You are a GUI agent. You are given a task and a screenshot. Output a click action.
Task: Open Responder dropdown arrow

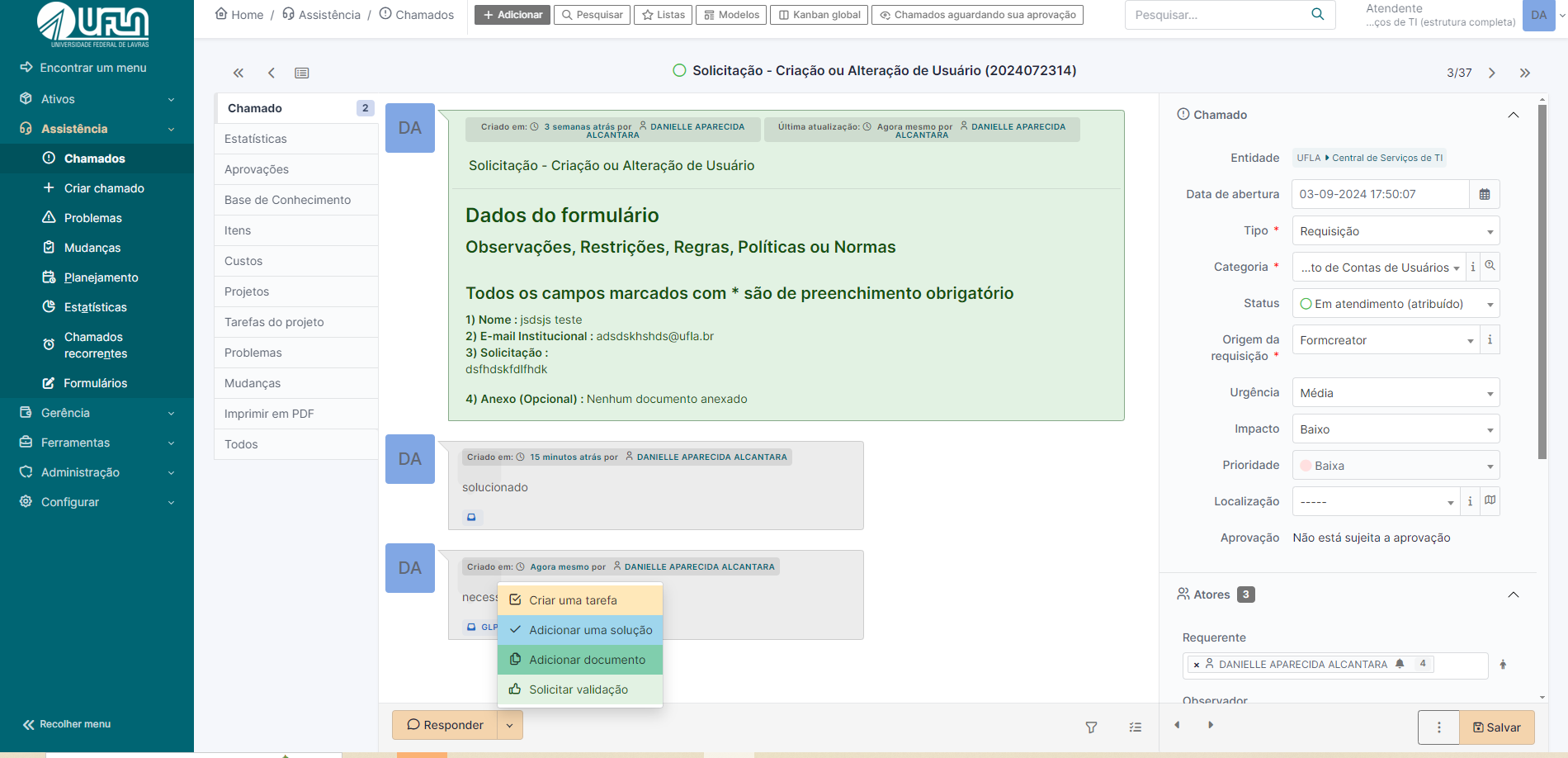click(510, 725)
